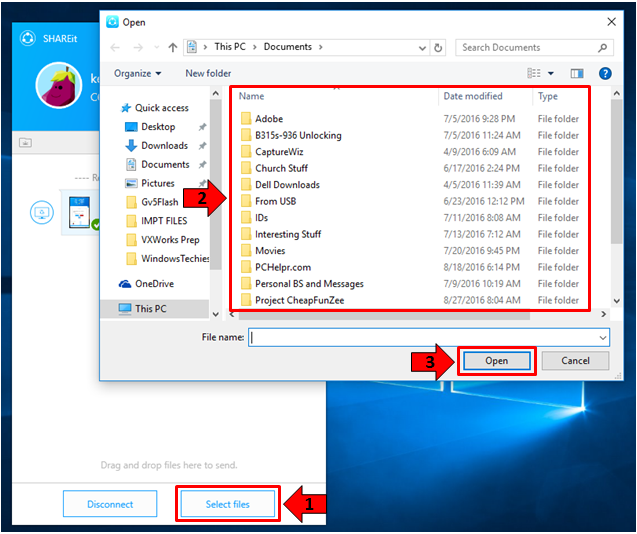Click the SHAREit user avatar
Viewport: 637px width, 534px height.
[58, 86]
